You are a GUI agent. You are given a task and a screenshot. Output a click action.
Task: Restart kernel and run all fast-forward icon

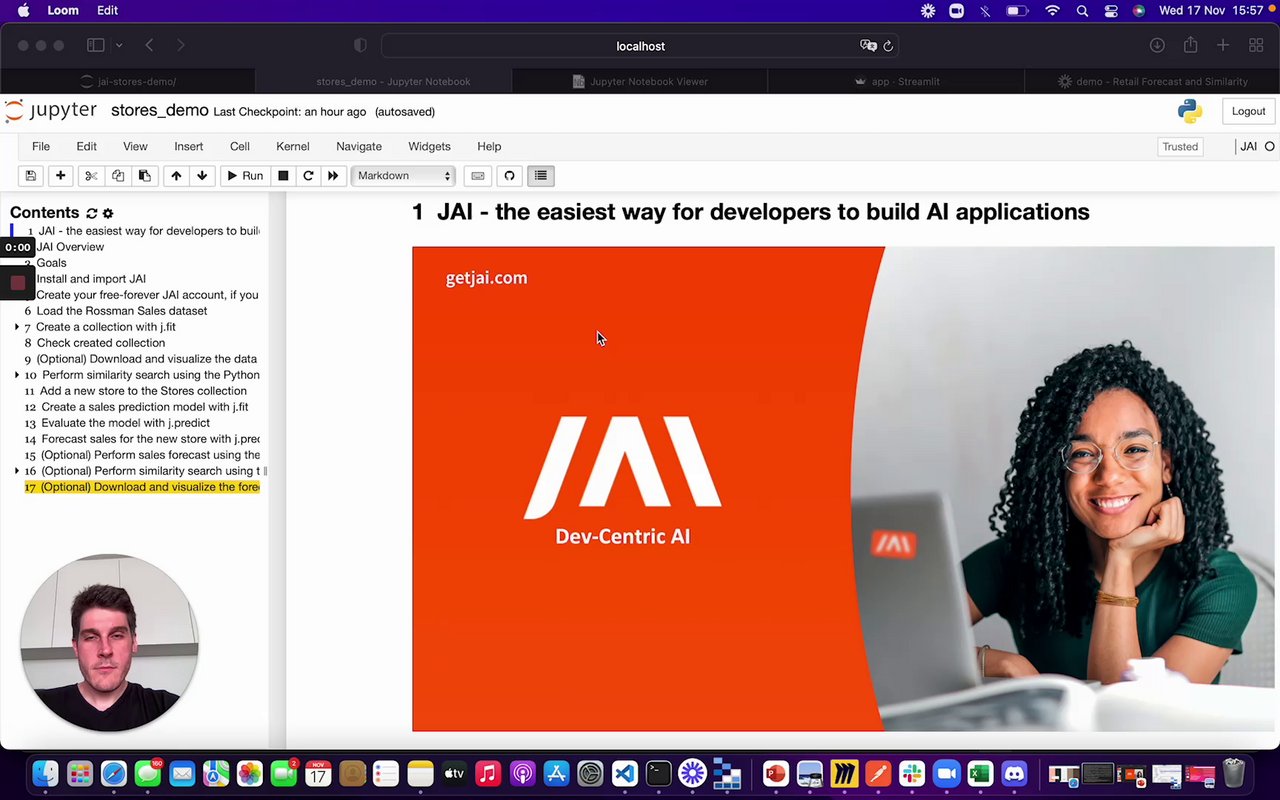point(333,176)
